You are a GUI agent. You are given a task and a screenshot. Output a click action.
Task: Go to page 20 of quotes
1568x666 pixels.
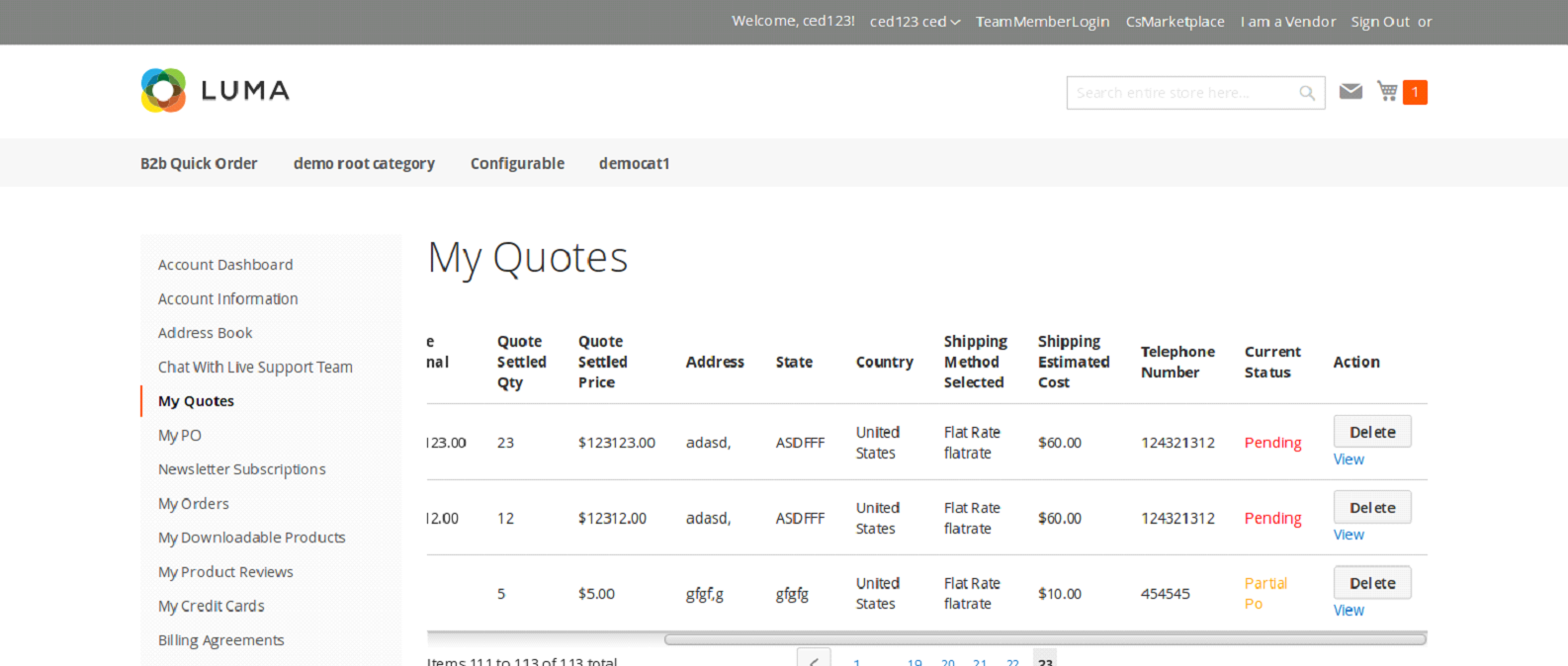[948, 662]
